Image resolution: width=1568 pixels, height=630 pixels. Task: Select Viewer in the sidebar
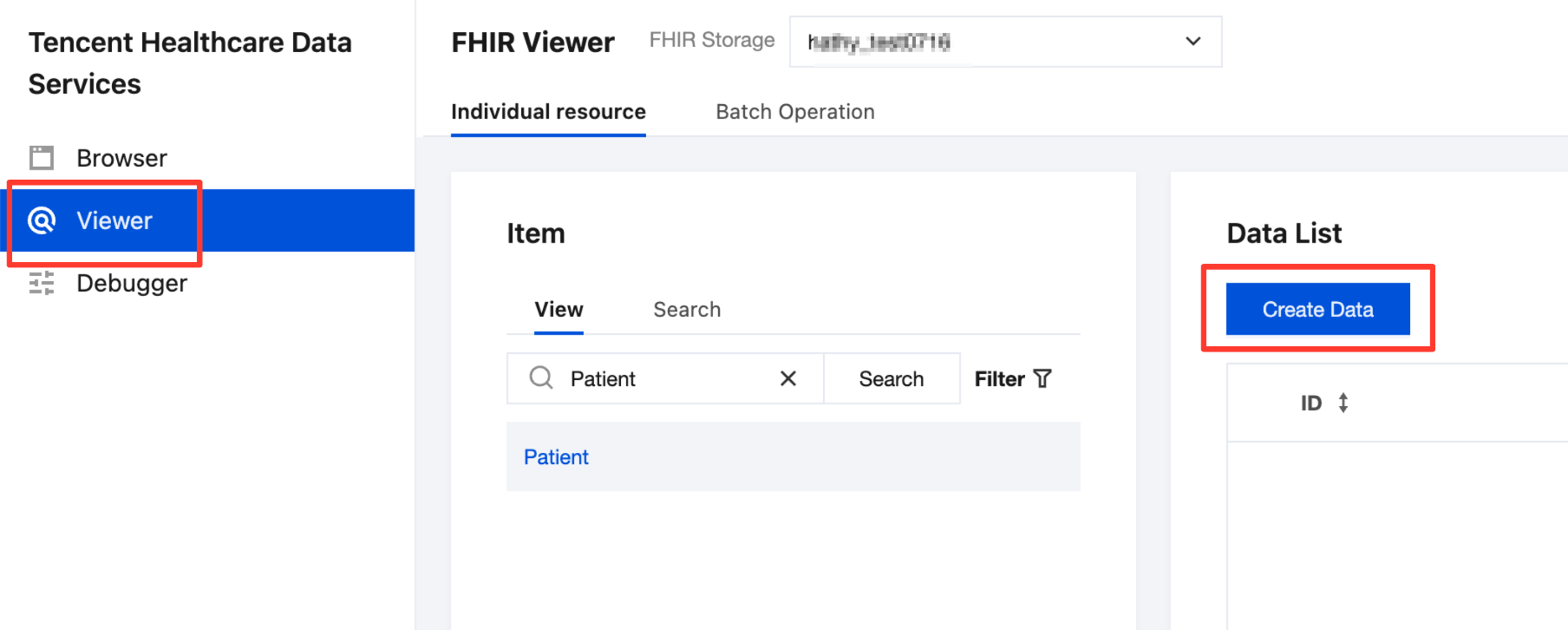coord(207,220)
